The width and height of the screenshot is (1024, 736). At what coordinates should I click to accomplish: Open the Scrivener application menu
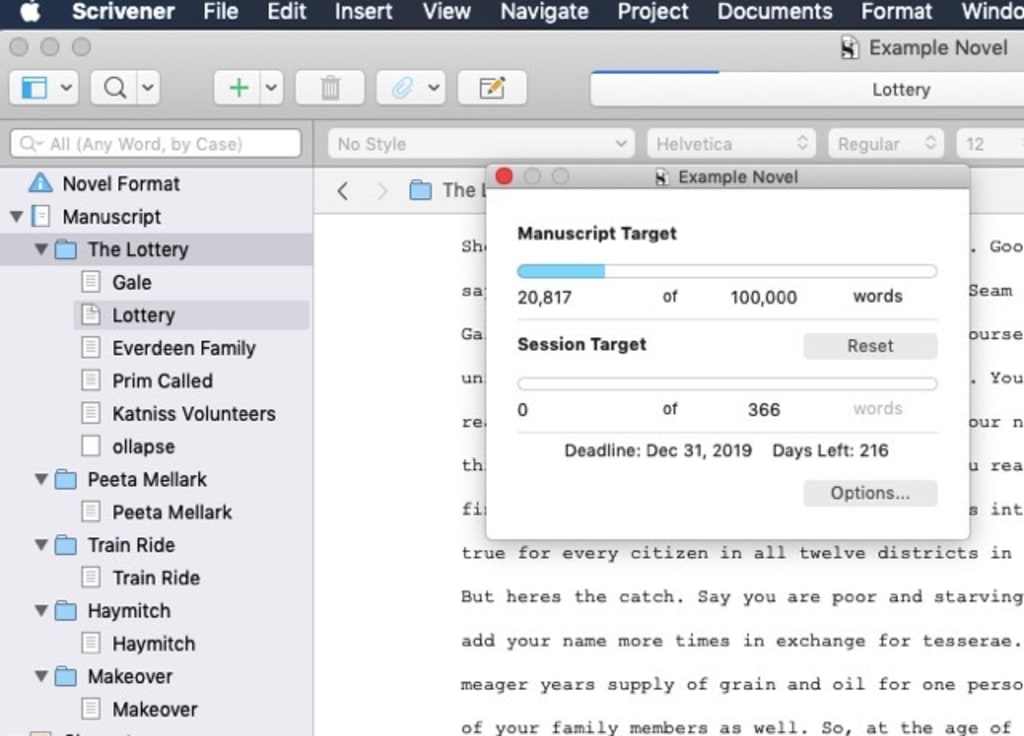tap(123, 12)
